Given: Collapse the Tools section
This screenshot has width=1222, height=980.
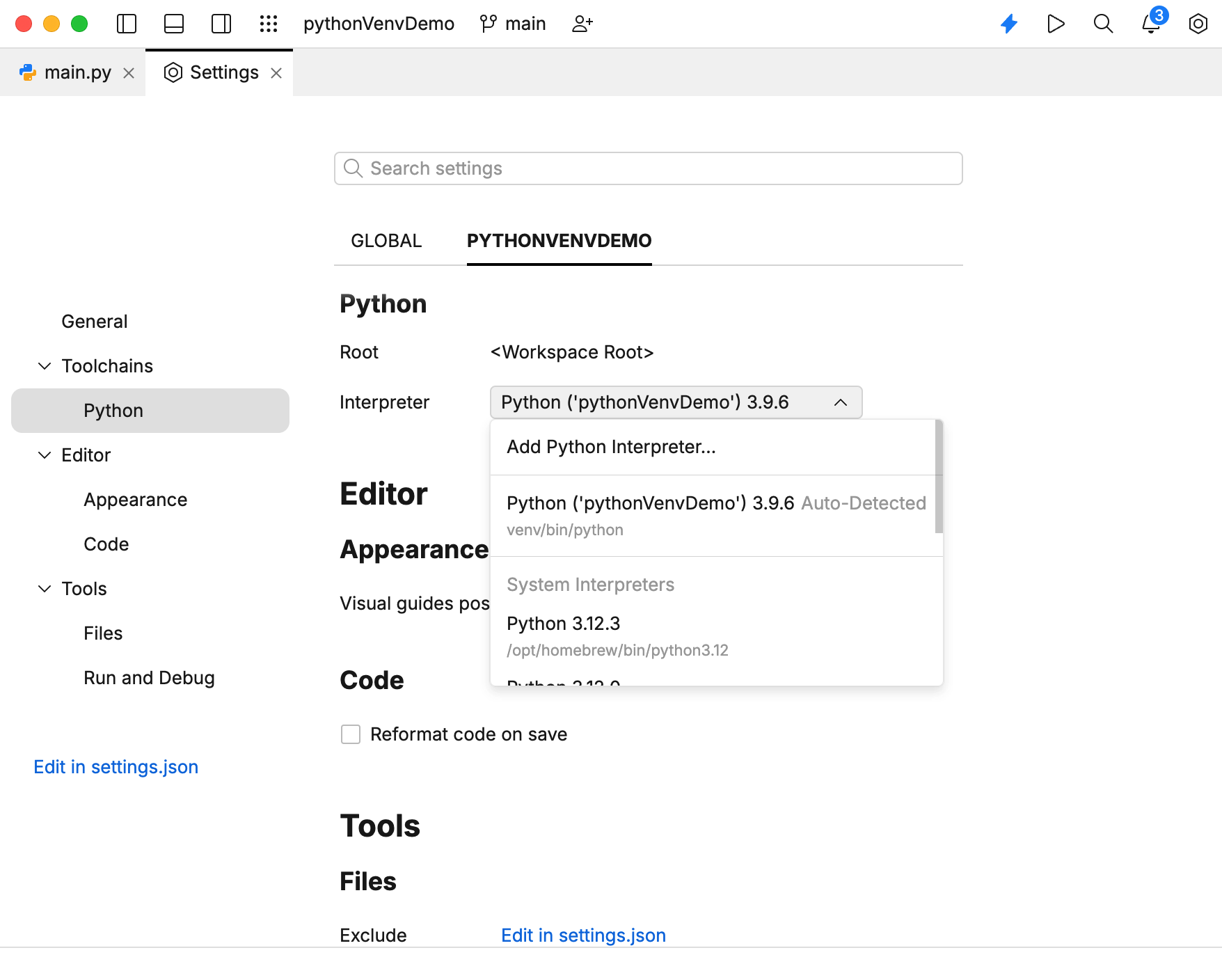Looking at the screenshot, I should pos(45,588).
